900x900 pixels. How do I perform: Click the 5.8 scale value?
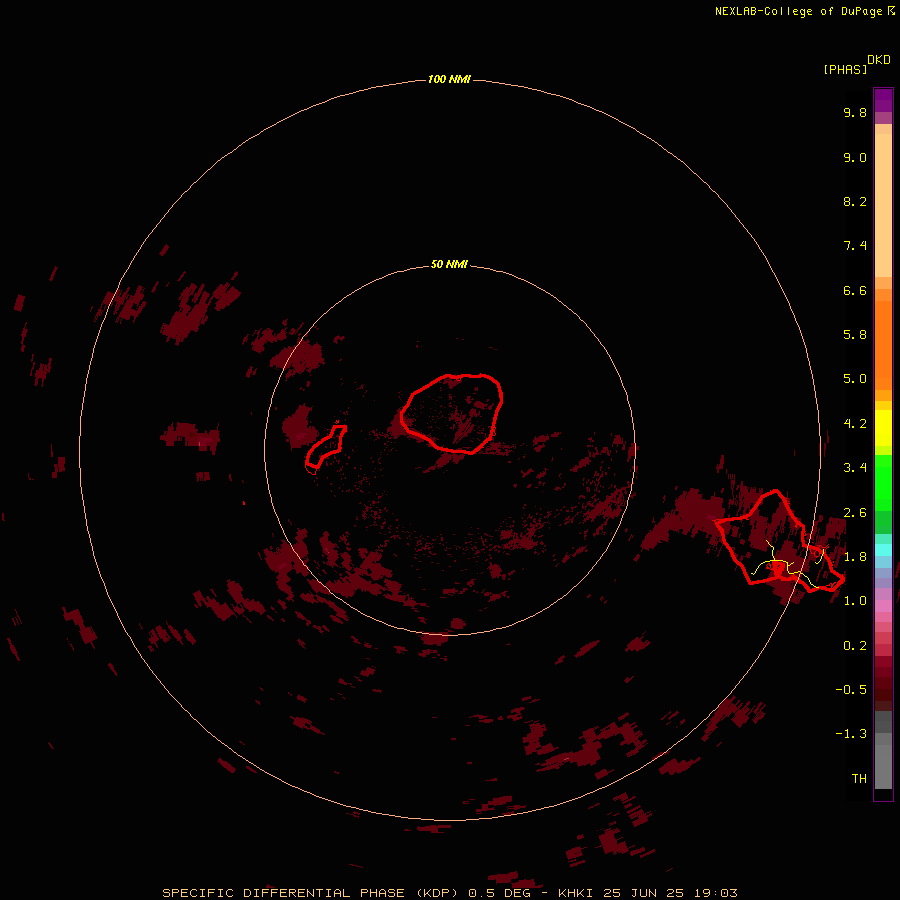[x=855, y=335]
